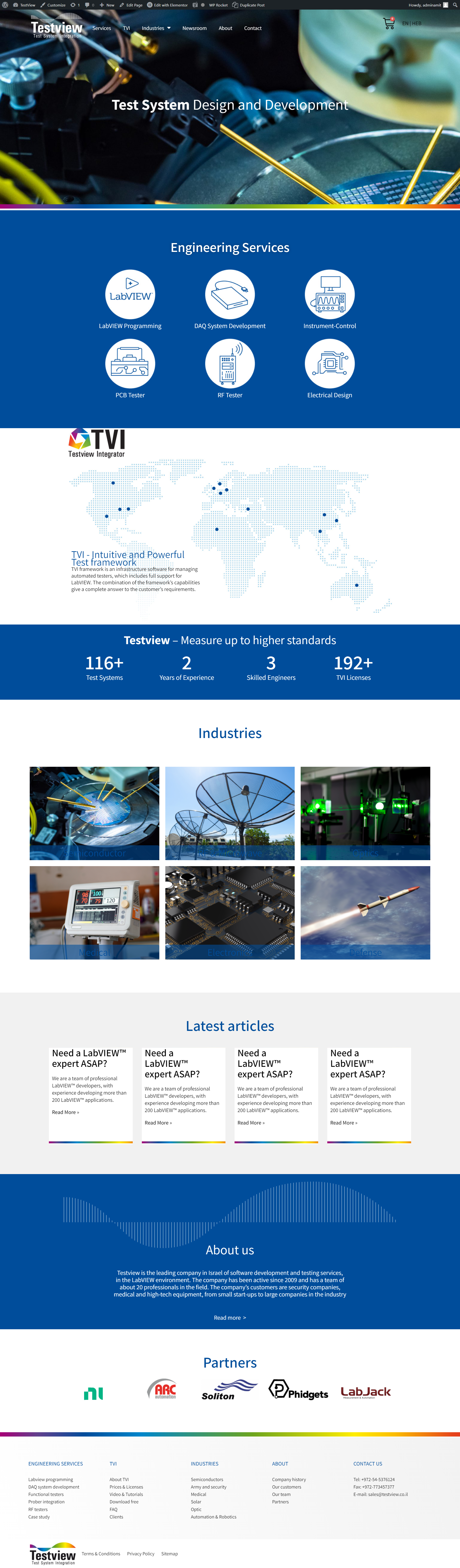Open the Prices & Licenses footer link
This screenshot has height=1568, width=460.
(126, 1487)
